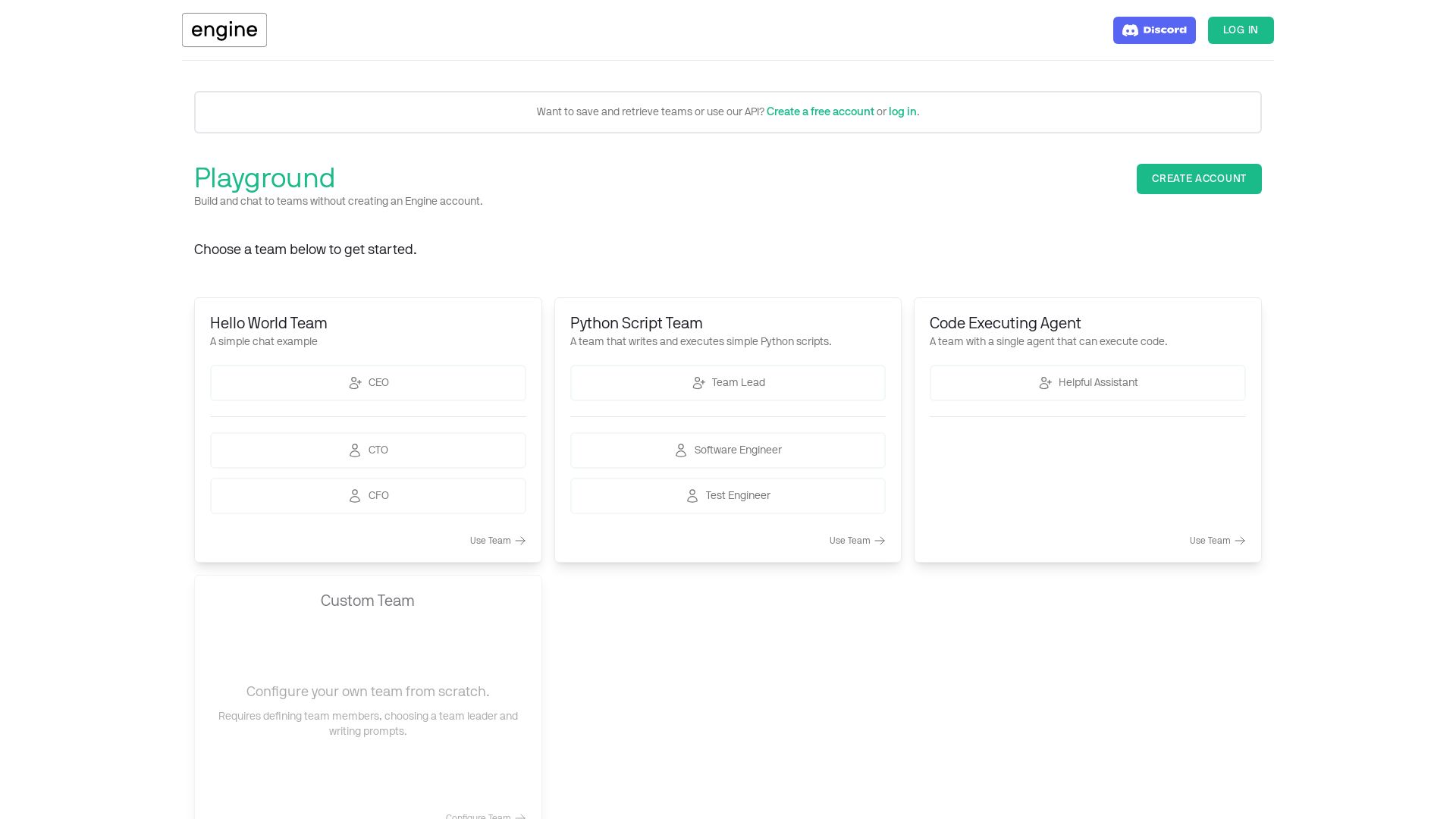Open the Create a free account link
1456x819 pixels.
(821, 111)
